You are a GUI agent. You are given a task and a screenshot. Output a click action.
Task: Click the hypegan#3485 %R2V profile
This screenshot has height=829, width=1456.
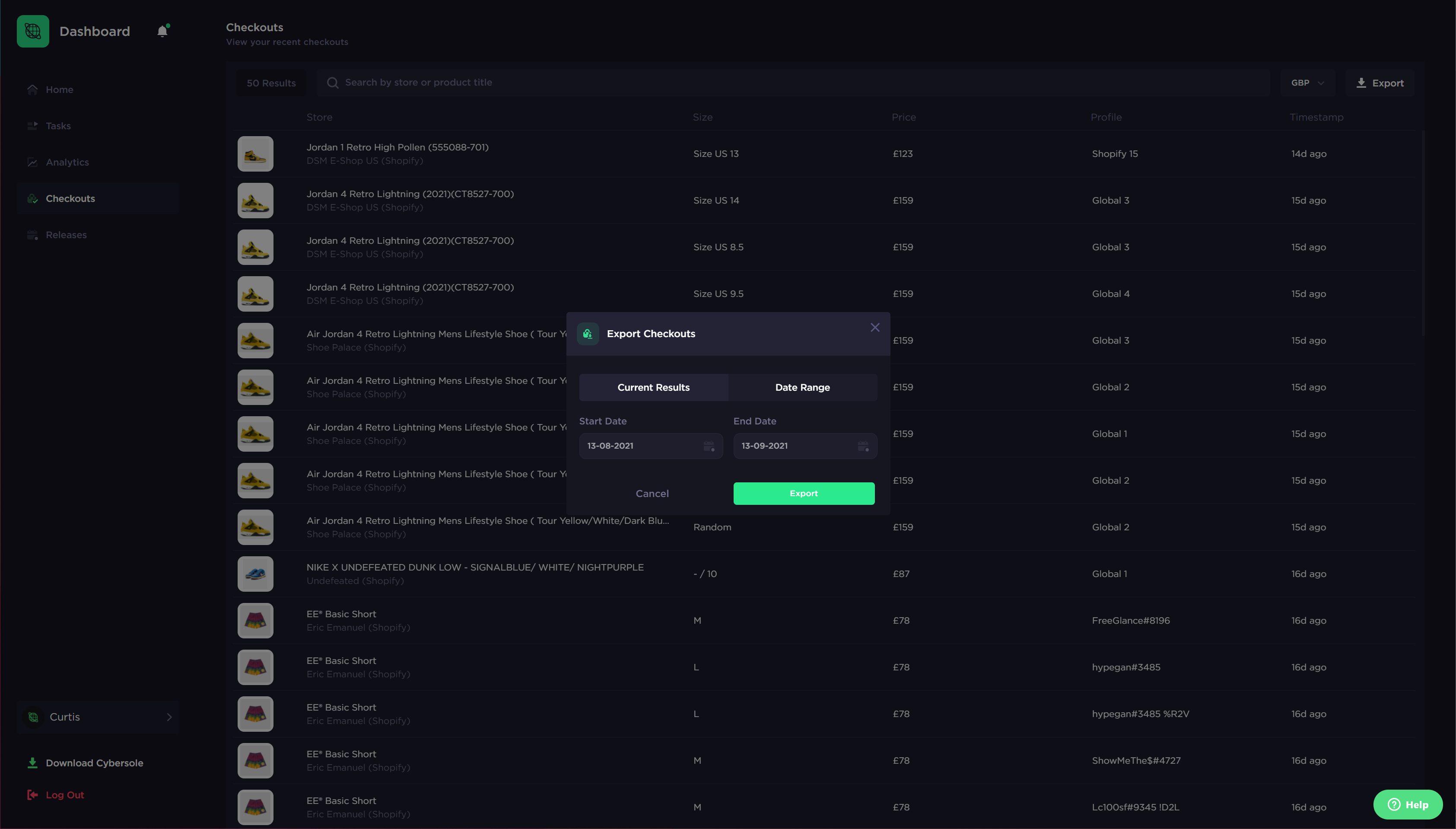pos(1140,714)
